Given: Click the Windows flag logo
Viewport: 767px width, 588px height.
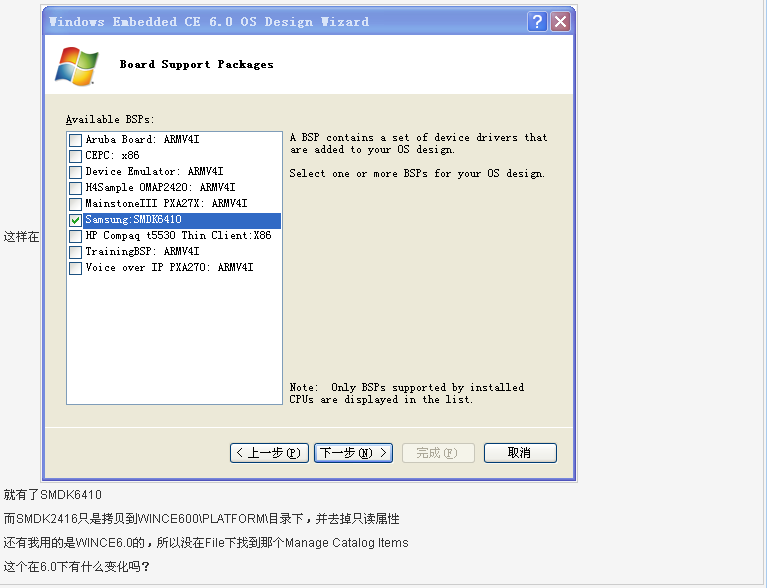Looking at the screenshot, I should click(x=76, y=66).
